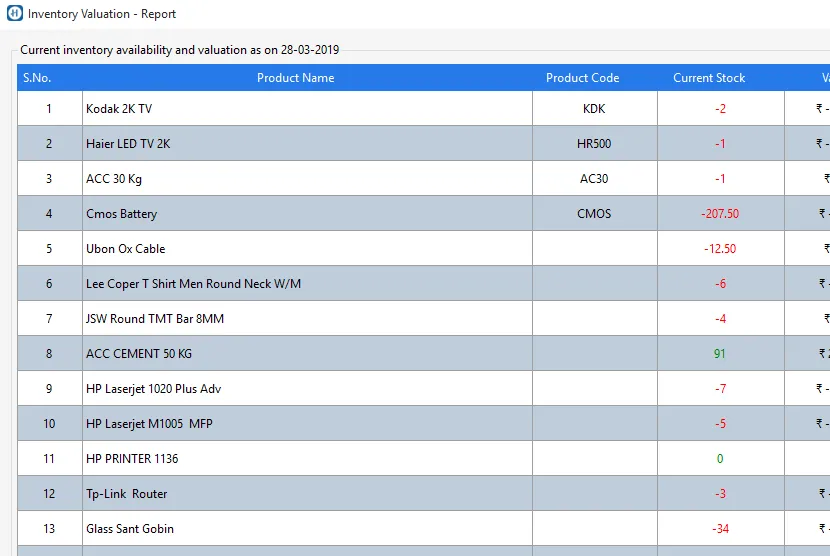Sort by S.No. column header
830x556 pixels.
click(37, 78)
